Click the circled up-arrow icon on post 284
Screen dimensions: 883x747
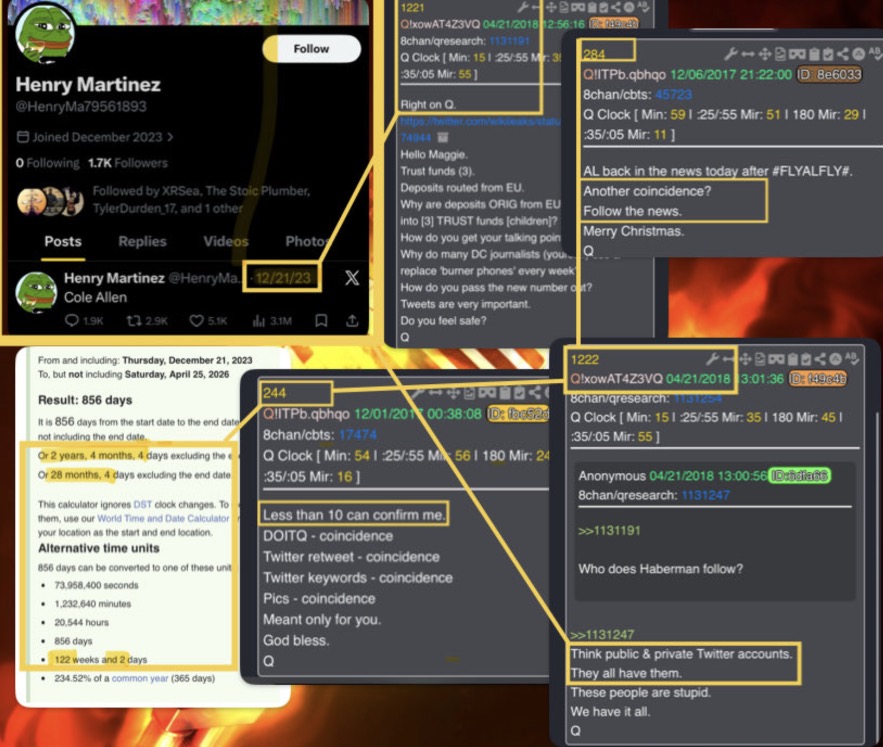(x=858, y=54)
